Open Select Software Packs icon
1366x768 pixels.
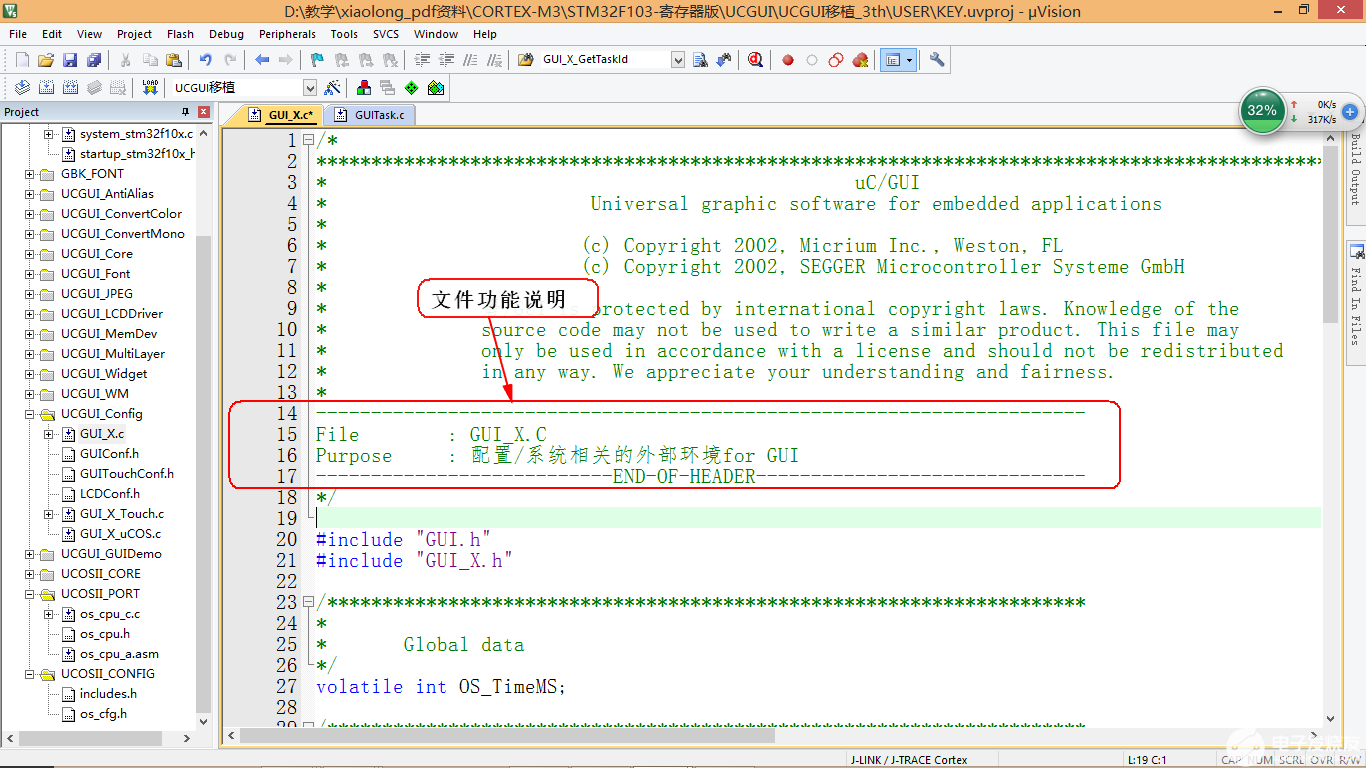click(436, 88)
